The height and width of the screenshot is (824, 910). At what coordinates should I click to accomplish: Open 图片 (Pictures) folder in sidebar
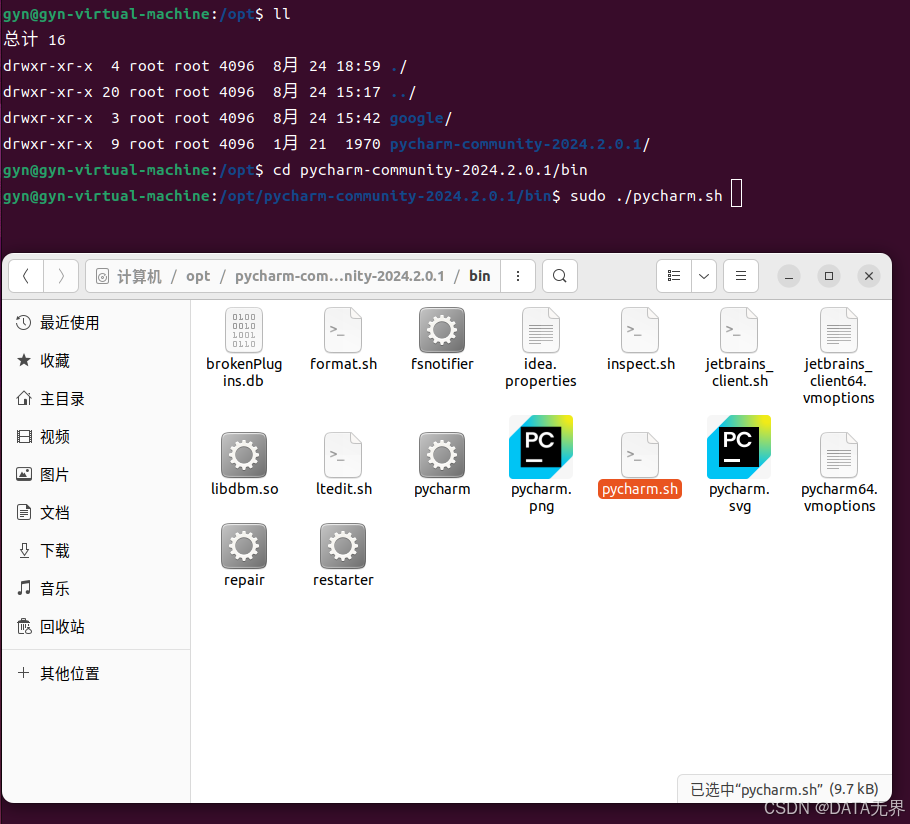tap(96, 475)
